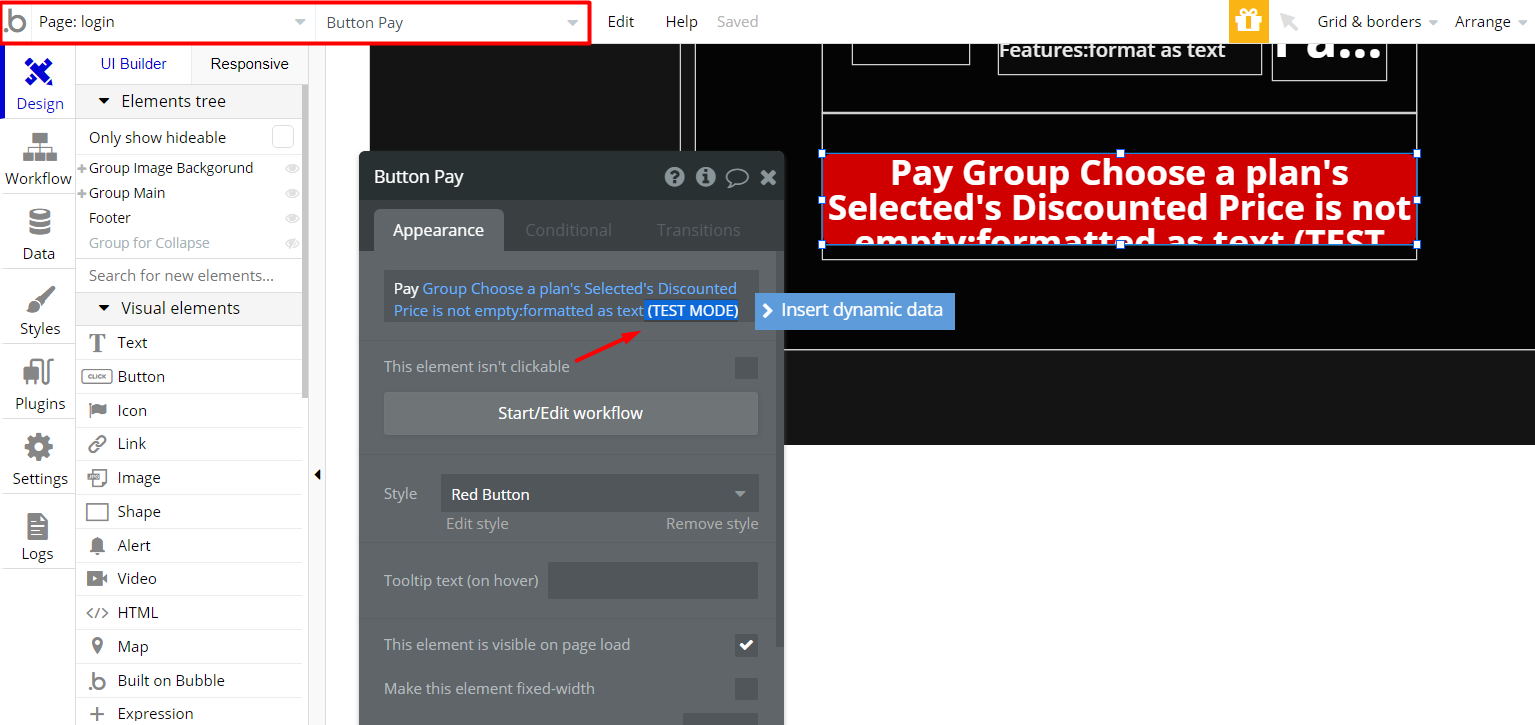Open the Data section
This screenshot has width=1535, height=725.
(x=39, y=234)
